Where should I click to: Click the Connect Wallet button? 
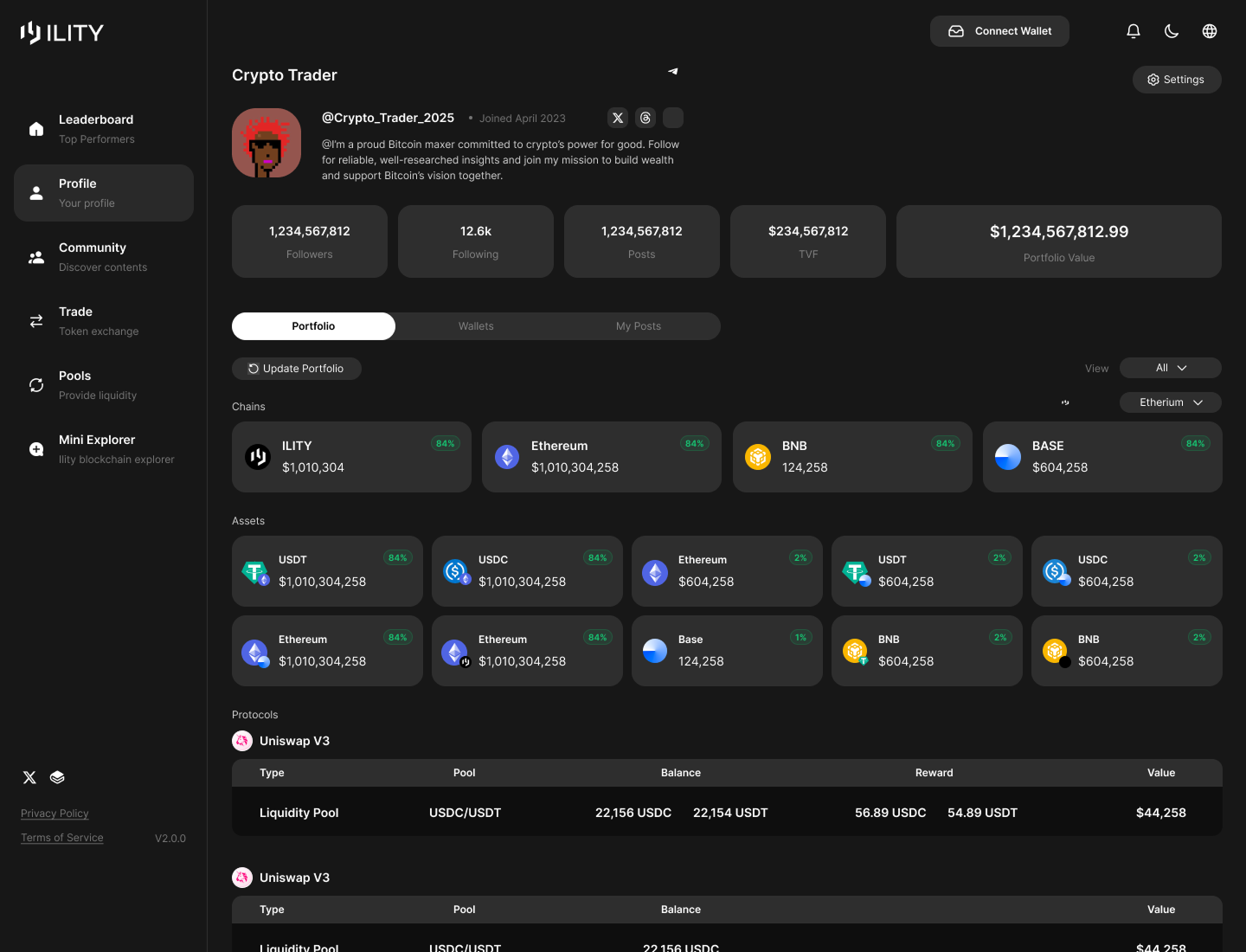coord(999,31)
